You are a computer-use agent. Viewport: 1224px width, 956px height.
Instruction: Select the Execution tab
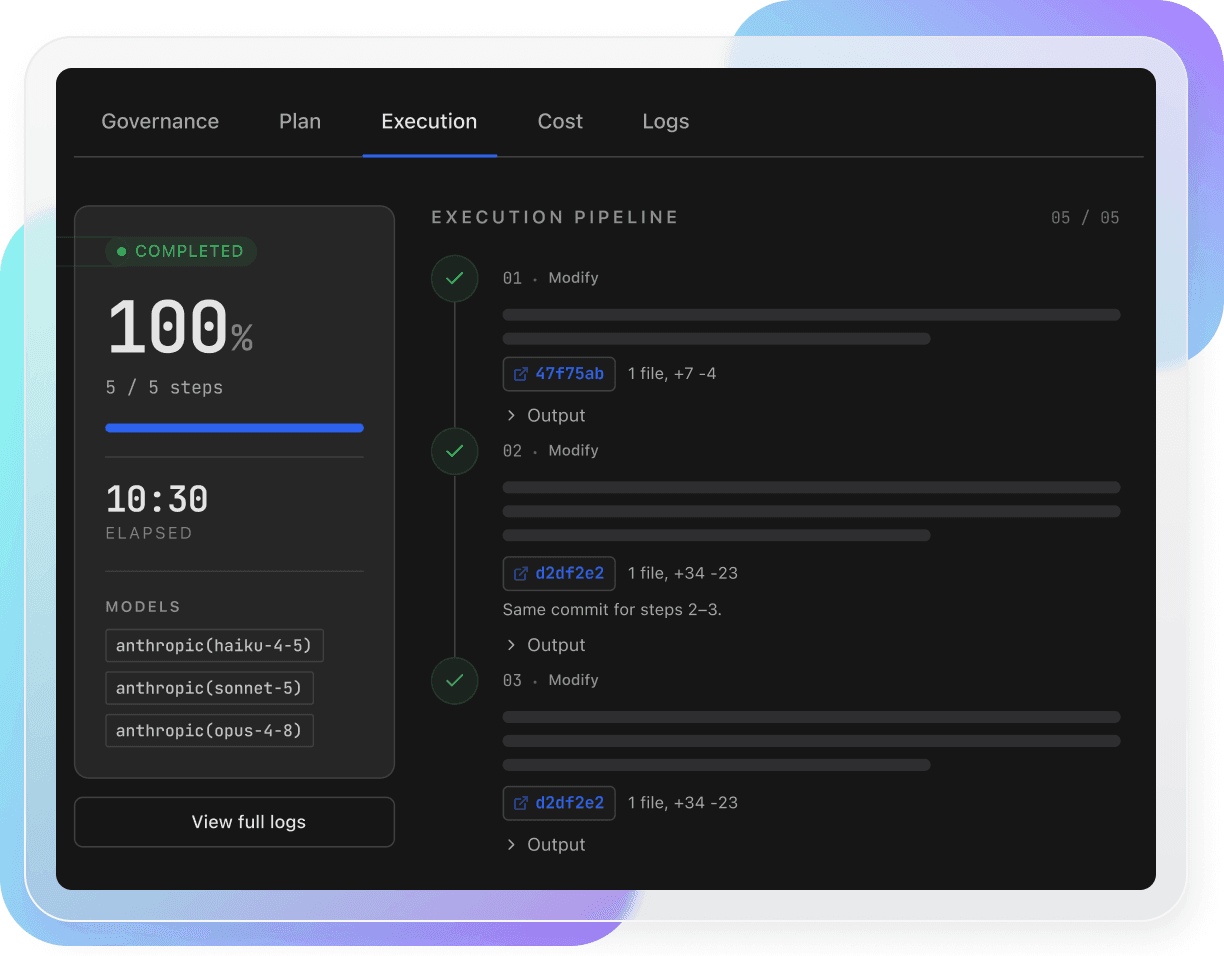coord(429,121)
